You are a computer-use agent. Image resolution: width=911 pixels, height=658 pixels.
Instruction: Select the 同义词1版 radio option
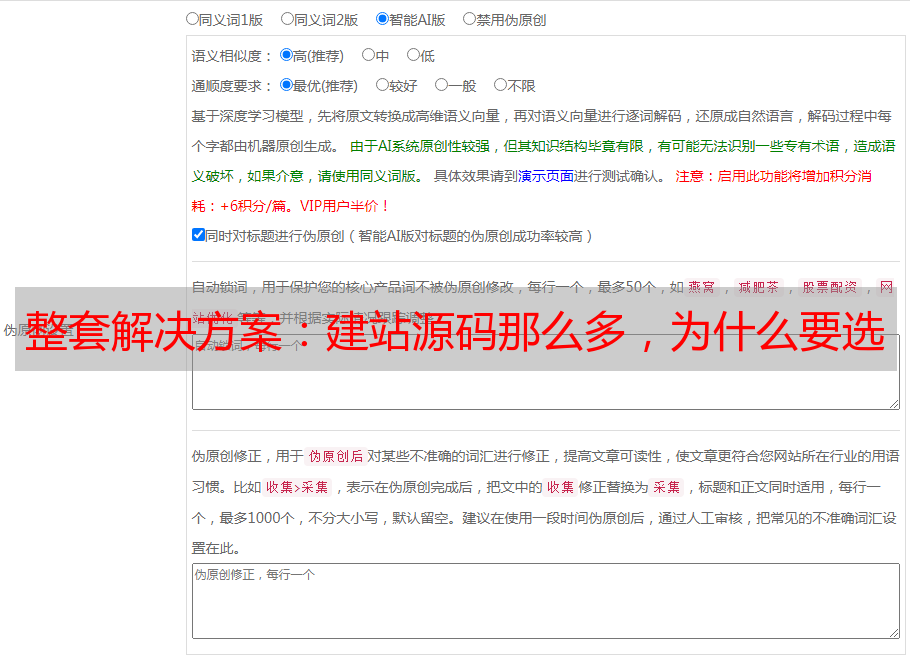click(192, 19)
